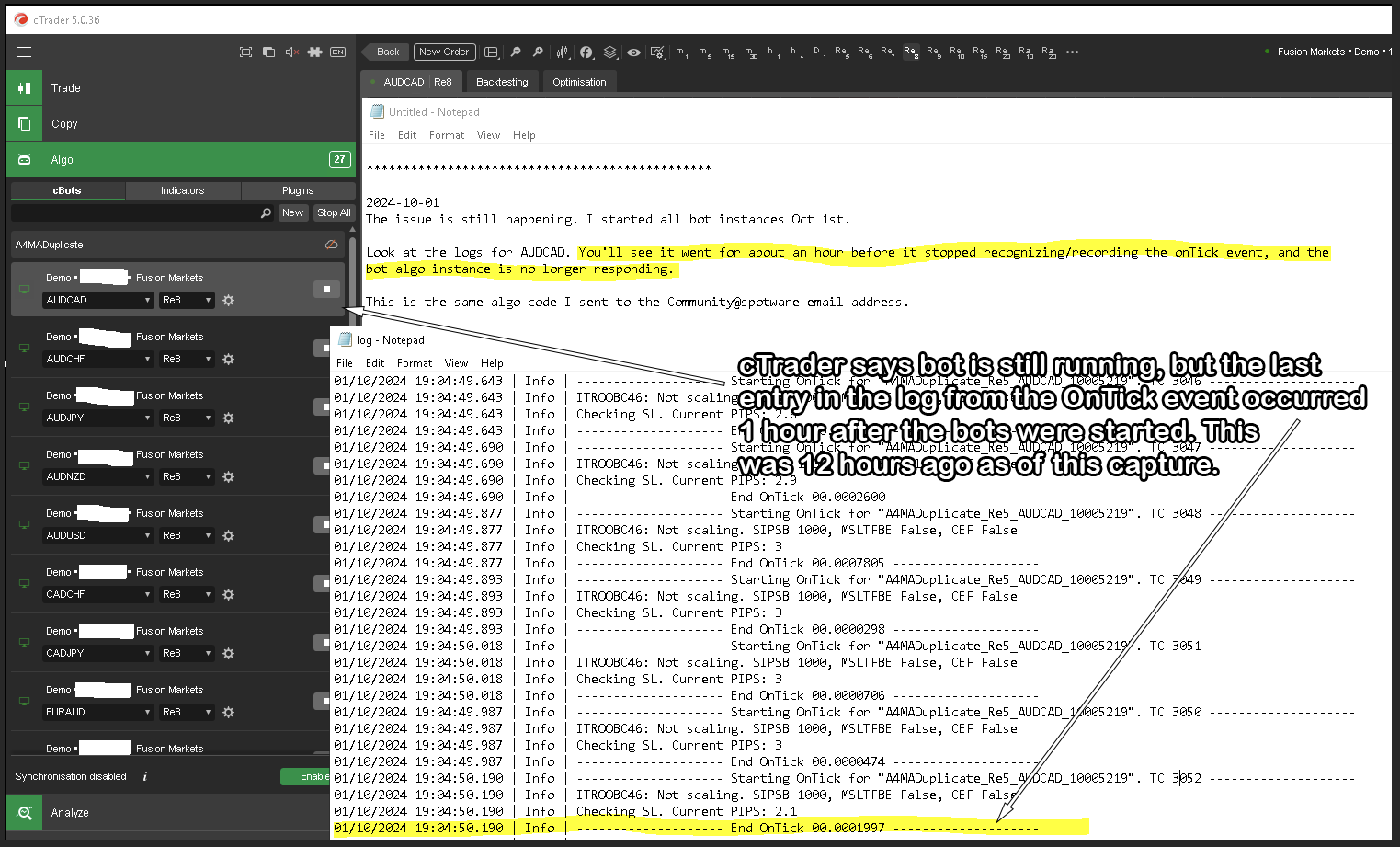Switch to the Backtesting tab
The height and width of the screenshot is (847, 1400).
[502, 82]
